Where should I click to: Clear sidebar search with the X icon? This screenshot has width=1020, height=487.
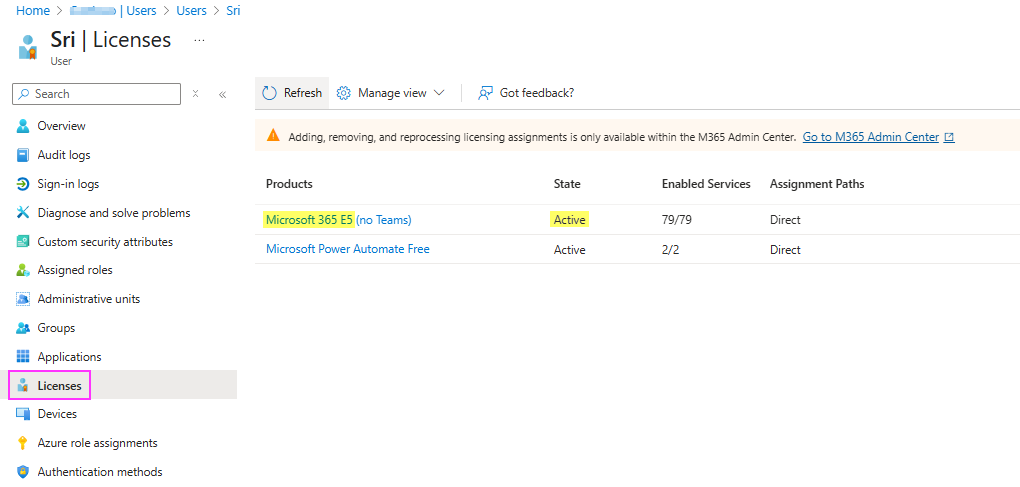(195, 94)
